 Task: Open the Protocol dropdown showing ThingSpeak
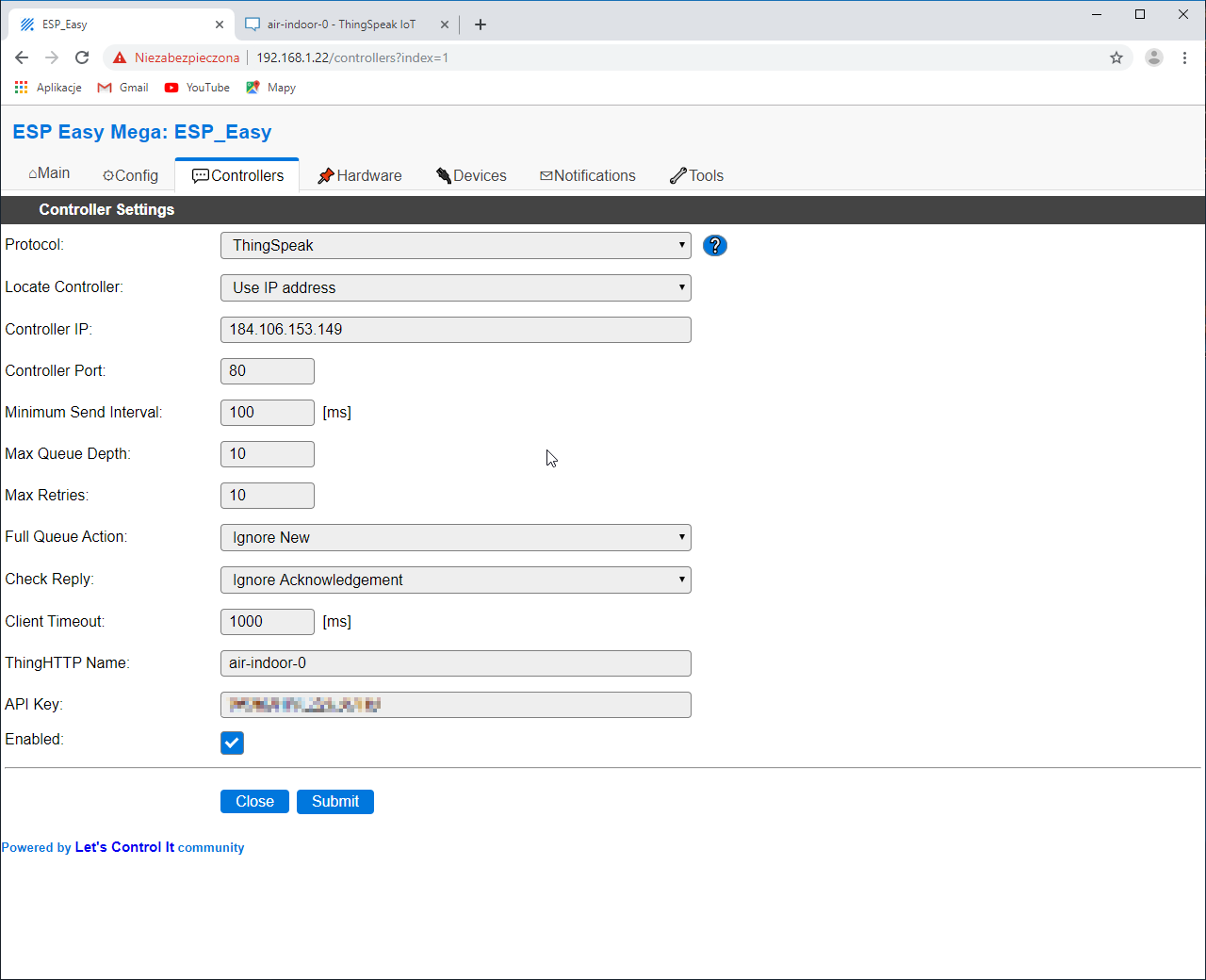tap(456, 246)
